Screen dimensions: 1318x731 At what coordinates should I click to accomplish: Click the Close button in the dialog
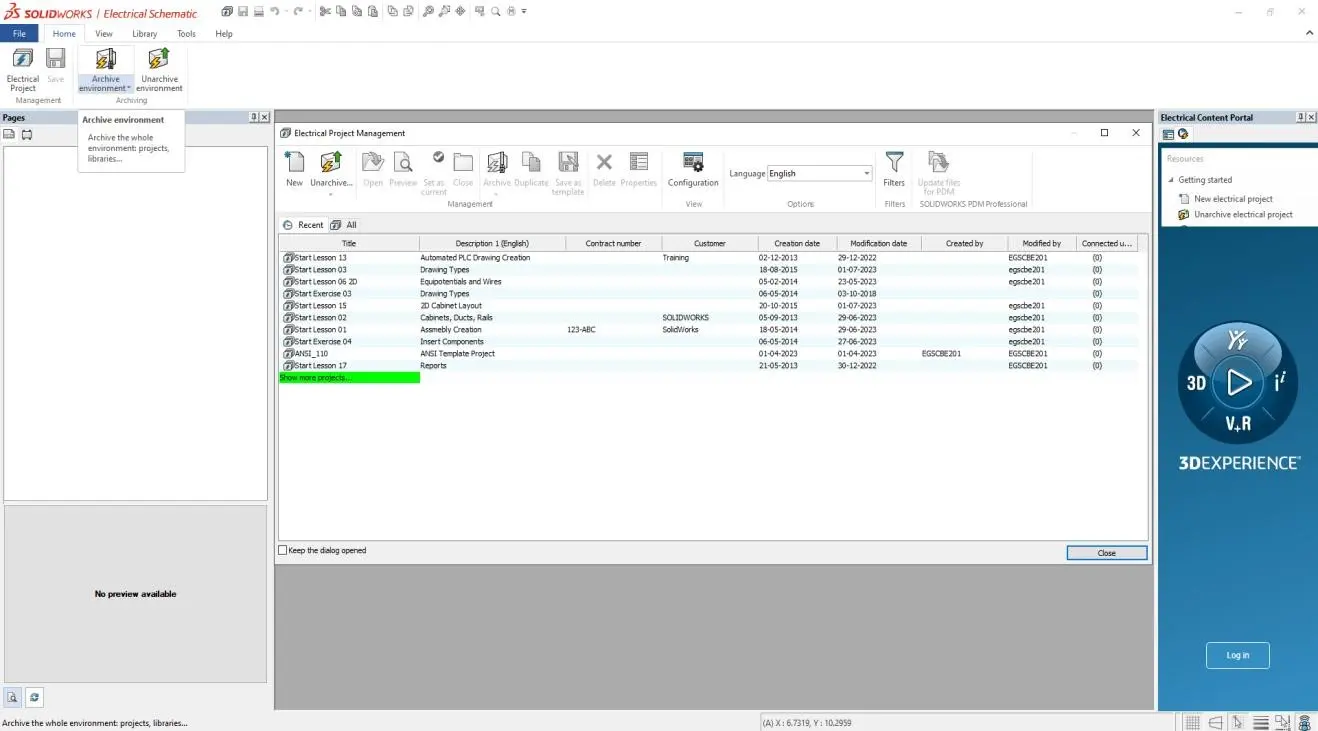(1105, 552)
